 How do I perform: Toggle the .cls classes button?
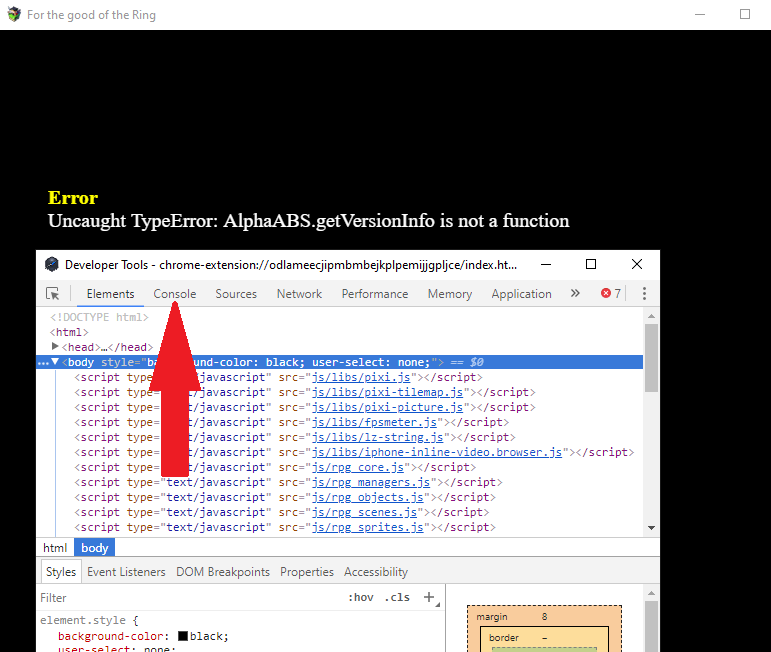[397, 597]
